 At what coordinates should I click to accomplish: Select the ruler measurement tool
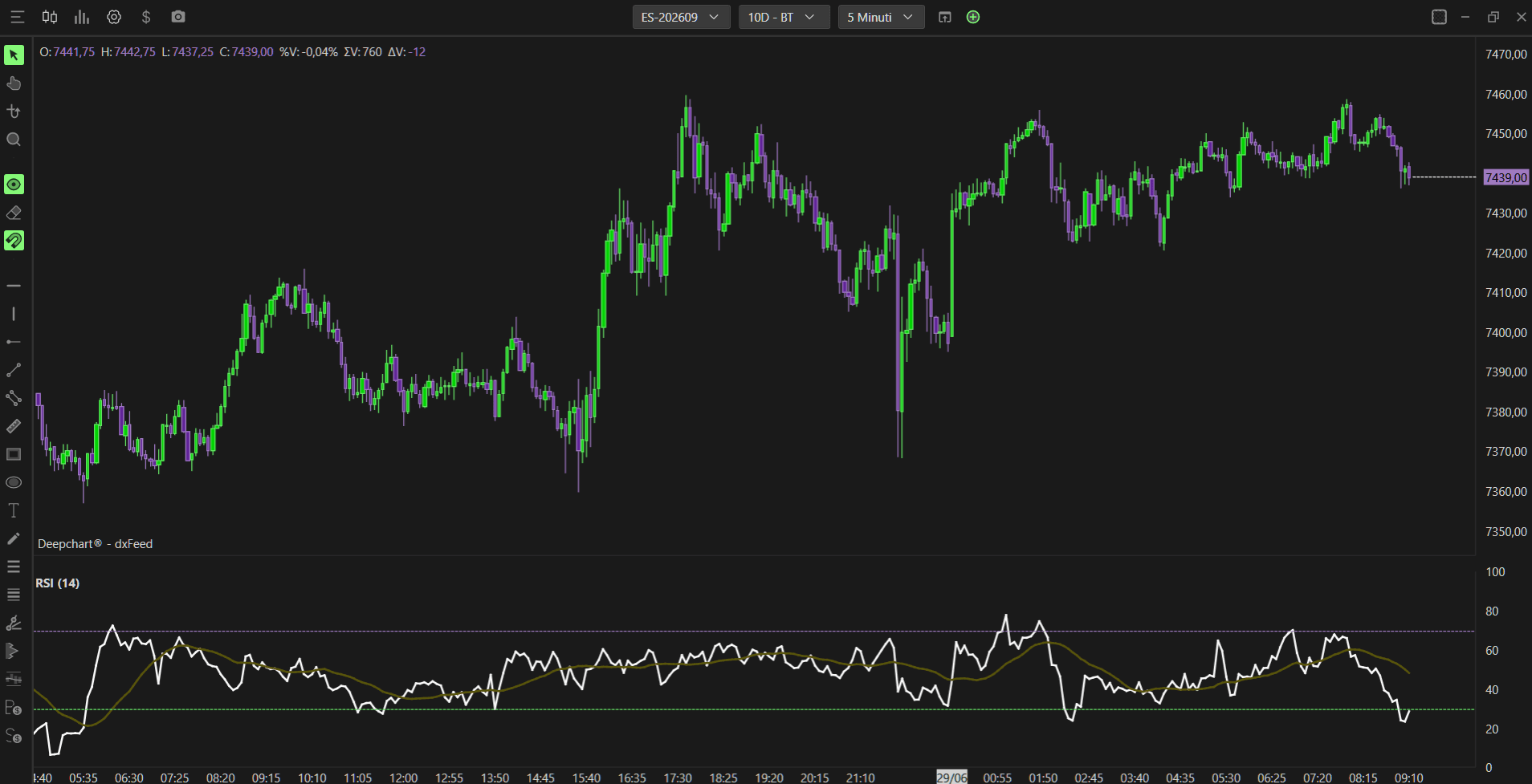point(14,426)
